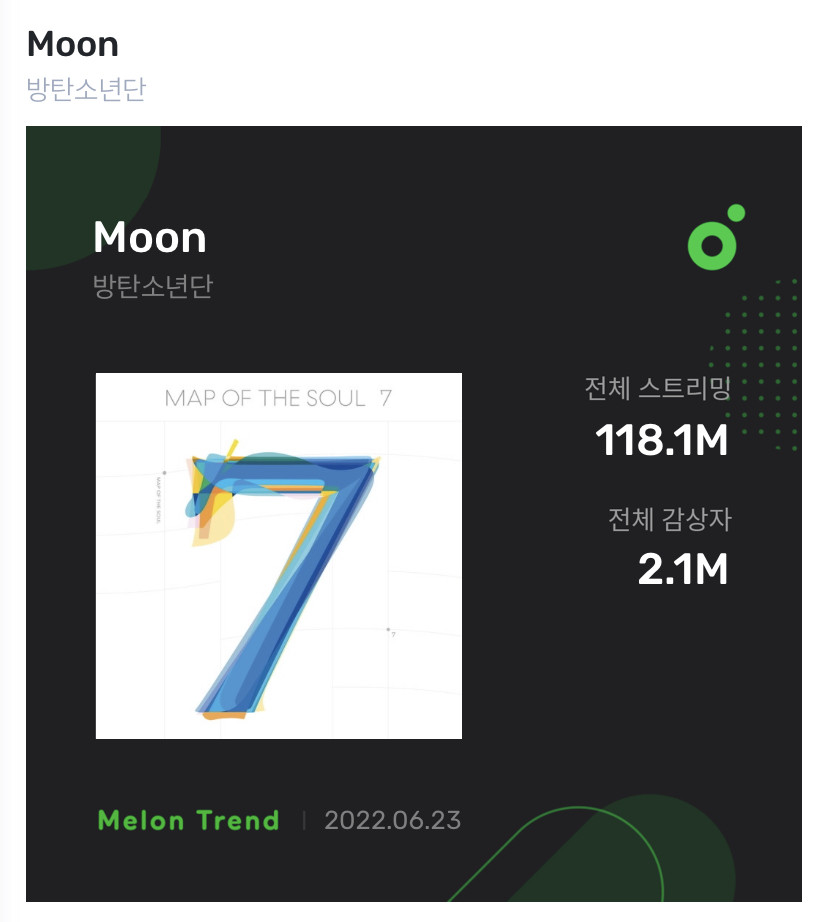Click the 전체 스트리밍 label
Viewport: 828px width, 922px height.
pyautogui.click(x=657, y=389)
